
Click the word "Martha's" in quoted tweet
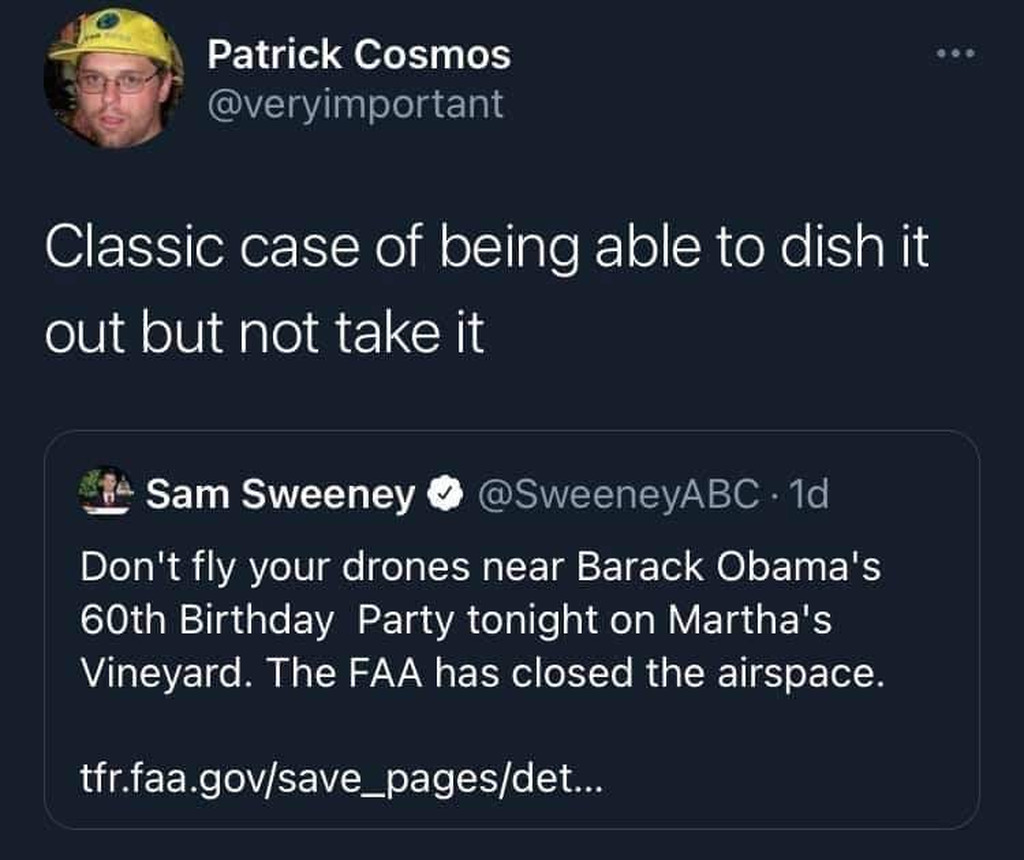pos(750,621)
